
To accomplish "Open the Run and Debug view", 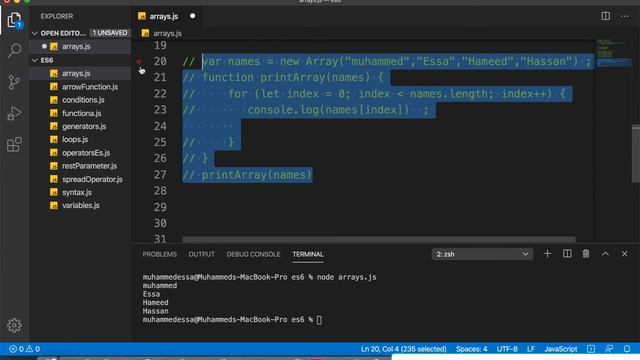I will coord(14,113).
